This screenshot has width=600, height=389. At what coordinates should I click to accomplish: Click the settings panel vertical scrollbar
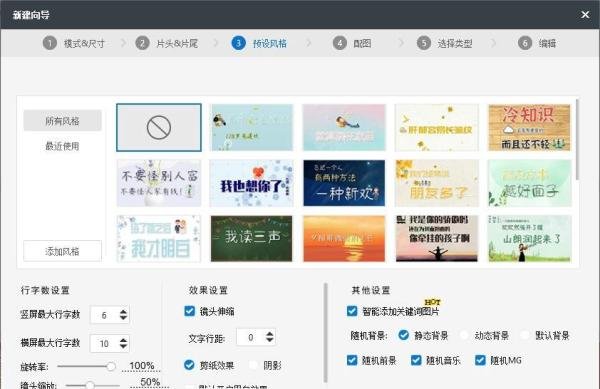(325, 332)
